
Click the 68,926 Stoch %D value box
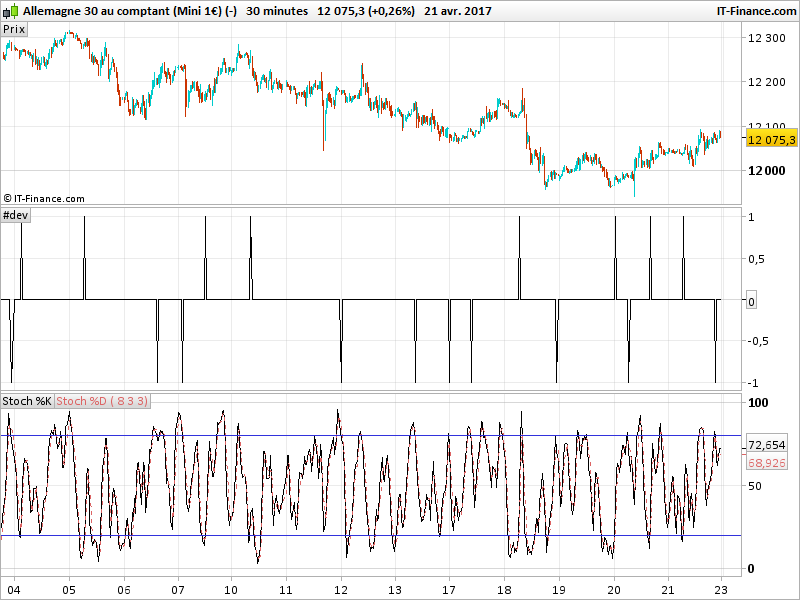coord(767,463)
